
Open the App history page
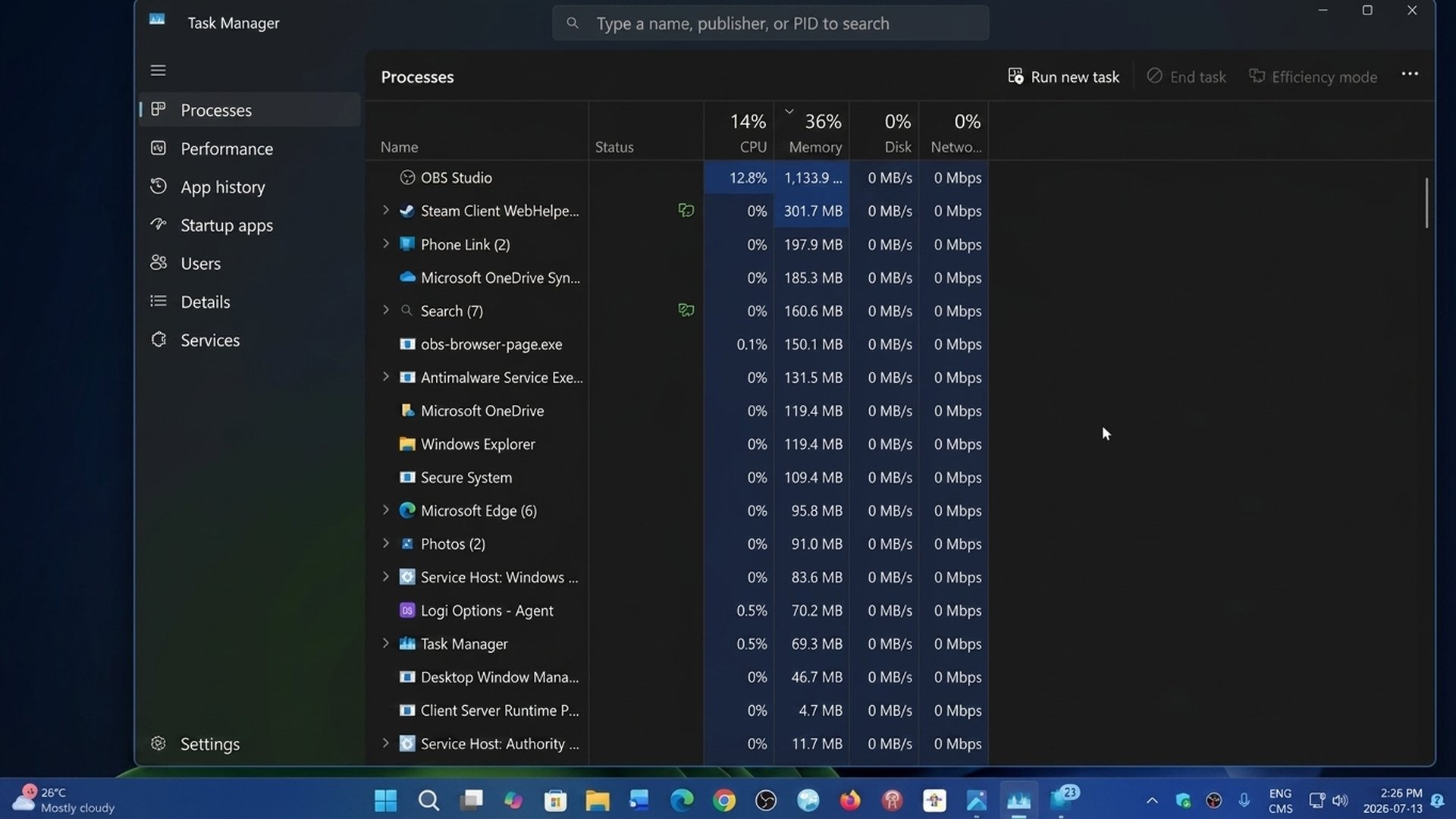point(249,187)
